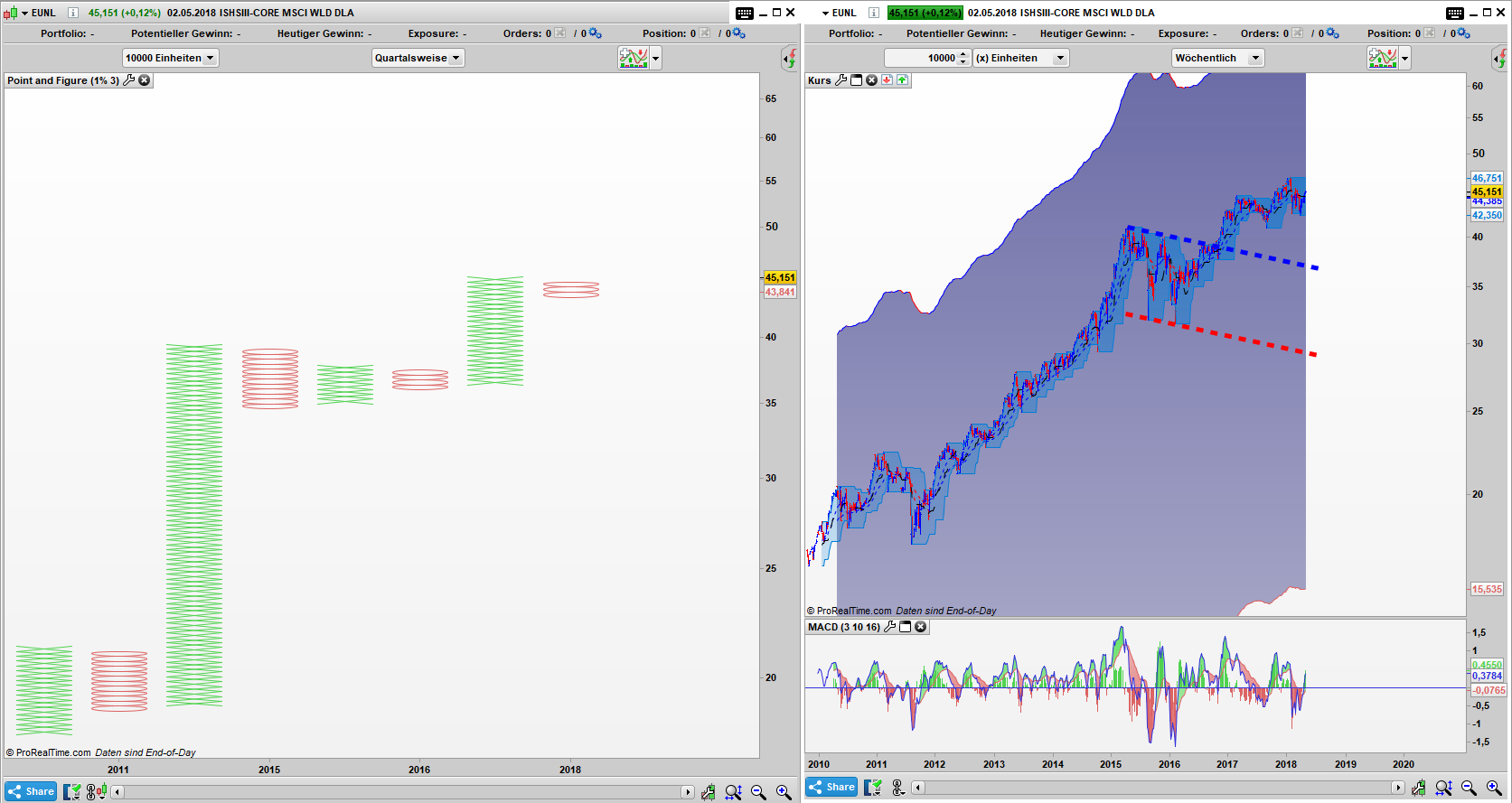The image size is (1512, 803).
Task: Toggle template checklist icon in right bottom bar
Action: click(873, 788)
